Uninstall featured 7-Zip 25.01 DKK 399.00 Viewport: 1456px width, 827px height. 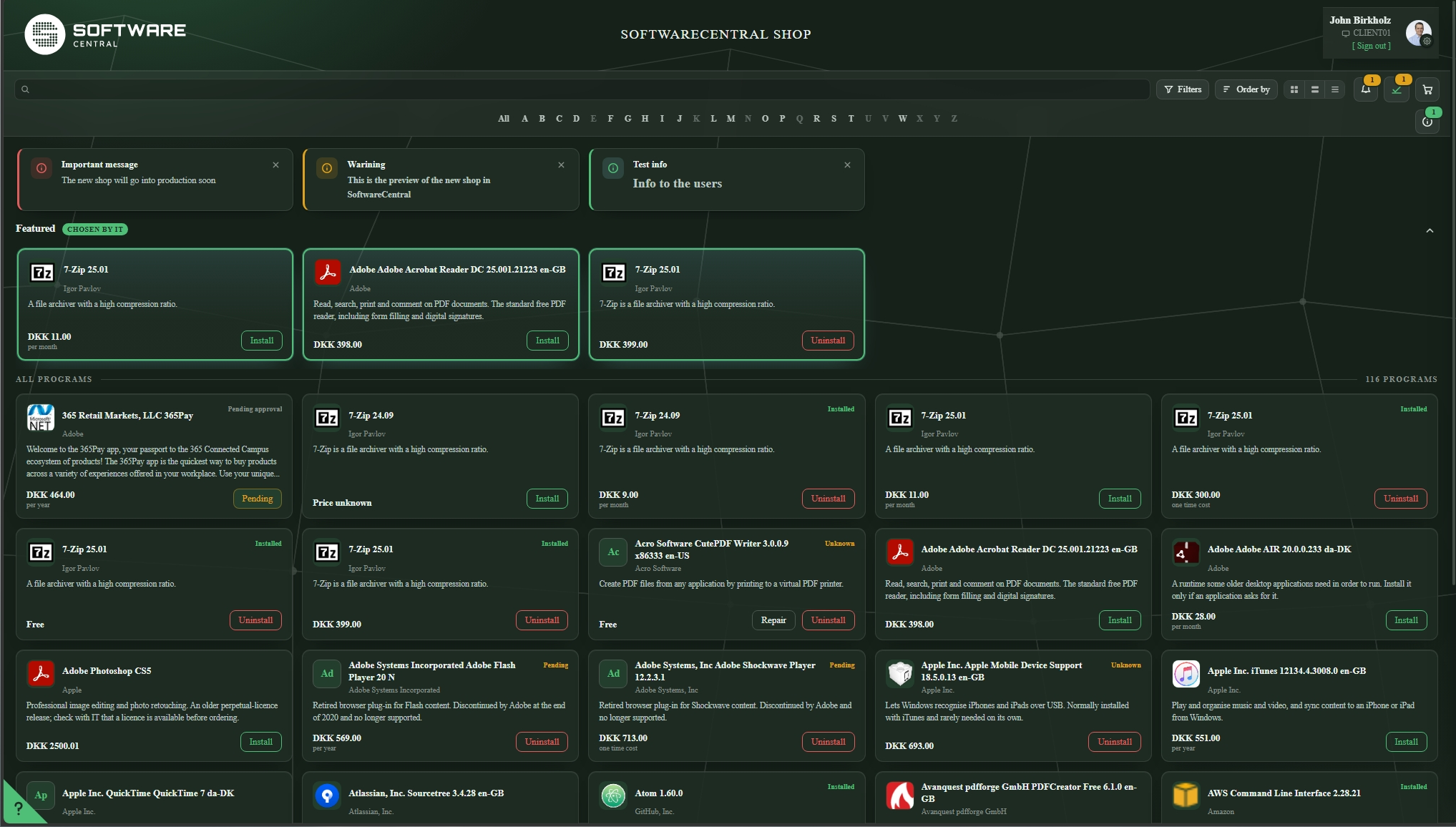pyautogui.click(x=828, y=341)
